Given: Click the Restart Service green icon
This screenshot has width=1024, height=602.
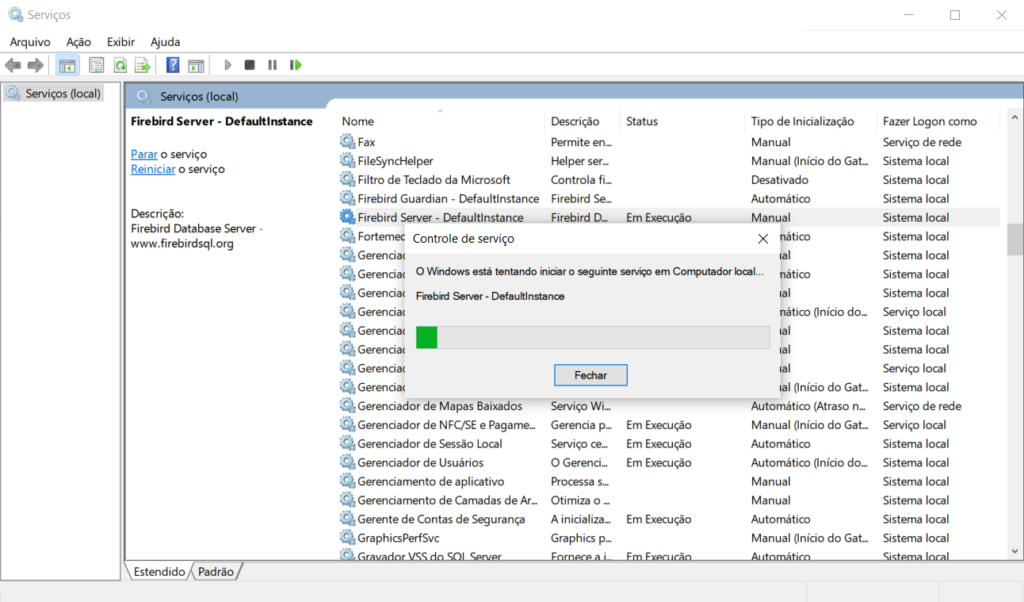Looking at the screenshot, I should pos(296,65).
